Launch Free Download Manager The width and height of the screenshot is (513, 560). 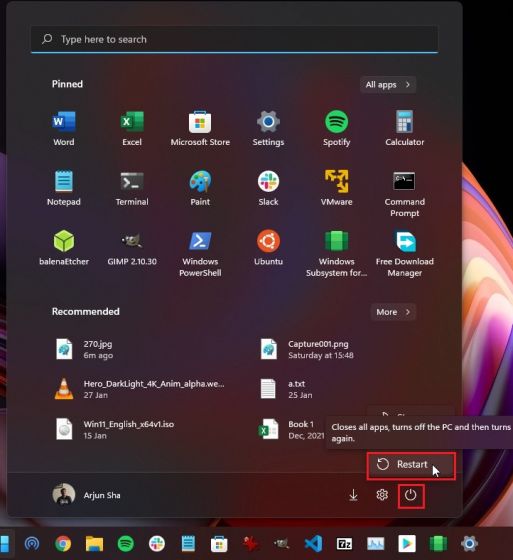pos(404,253)
